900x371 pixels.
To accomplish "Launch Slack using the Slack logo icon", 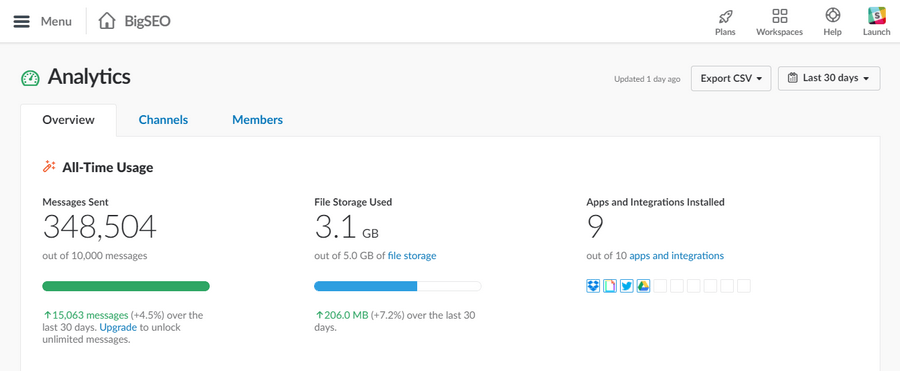I will click(x=876, y=16).
